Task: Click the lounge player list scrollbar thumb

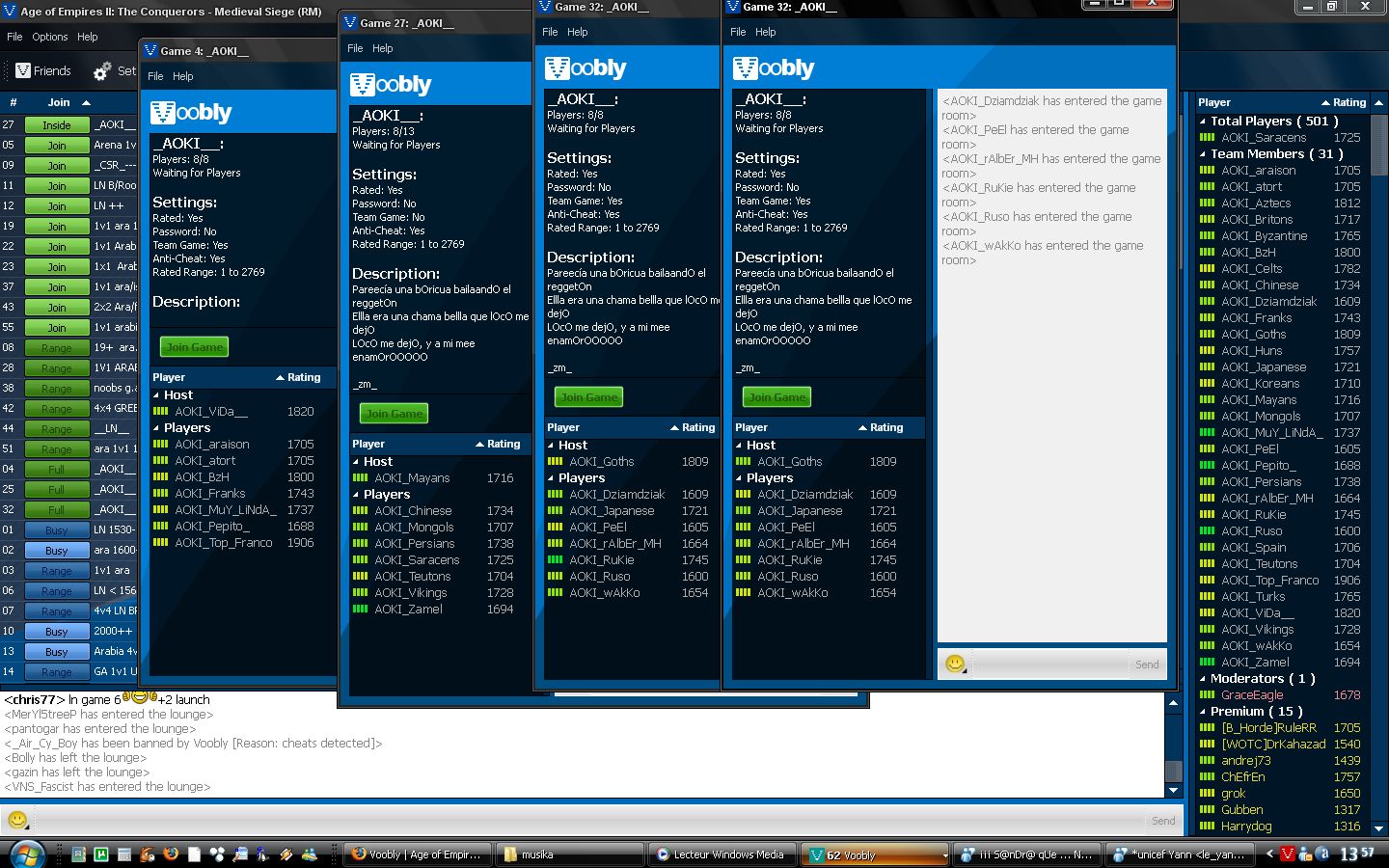Action: [1378, 145]
